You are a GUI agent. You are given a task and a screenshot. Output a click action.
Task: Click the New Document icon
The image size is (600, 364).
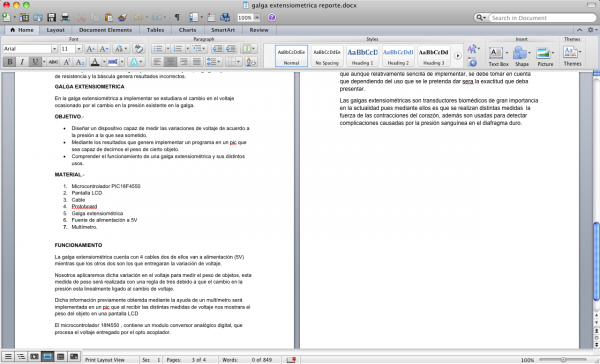tap(7, 17)
